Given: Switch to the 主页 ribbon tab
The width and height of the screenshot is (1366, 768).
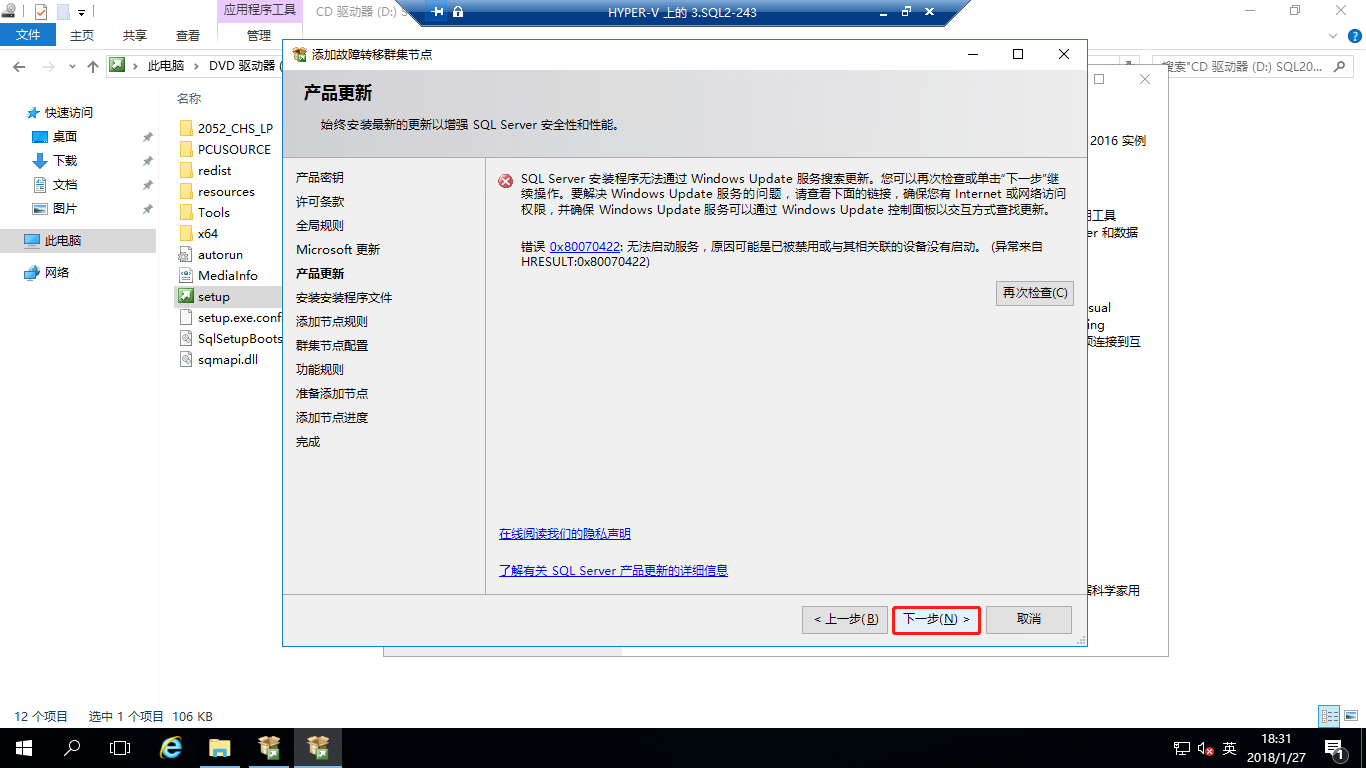Looking at the screenshot, I should coord(82,35).
